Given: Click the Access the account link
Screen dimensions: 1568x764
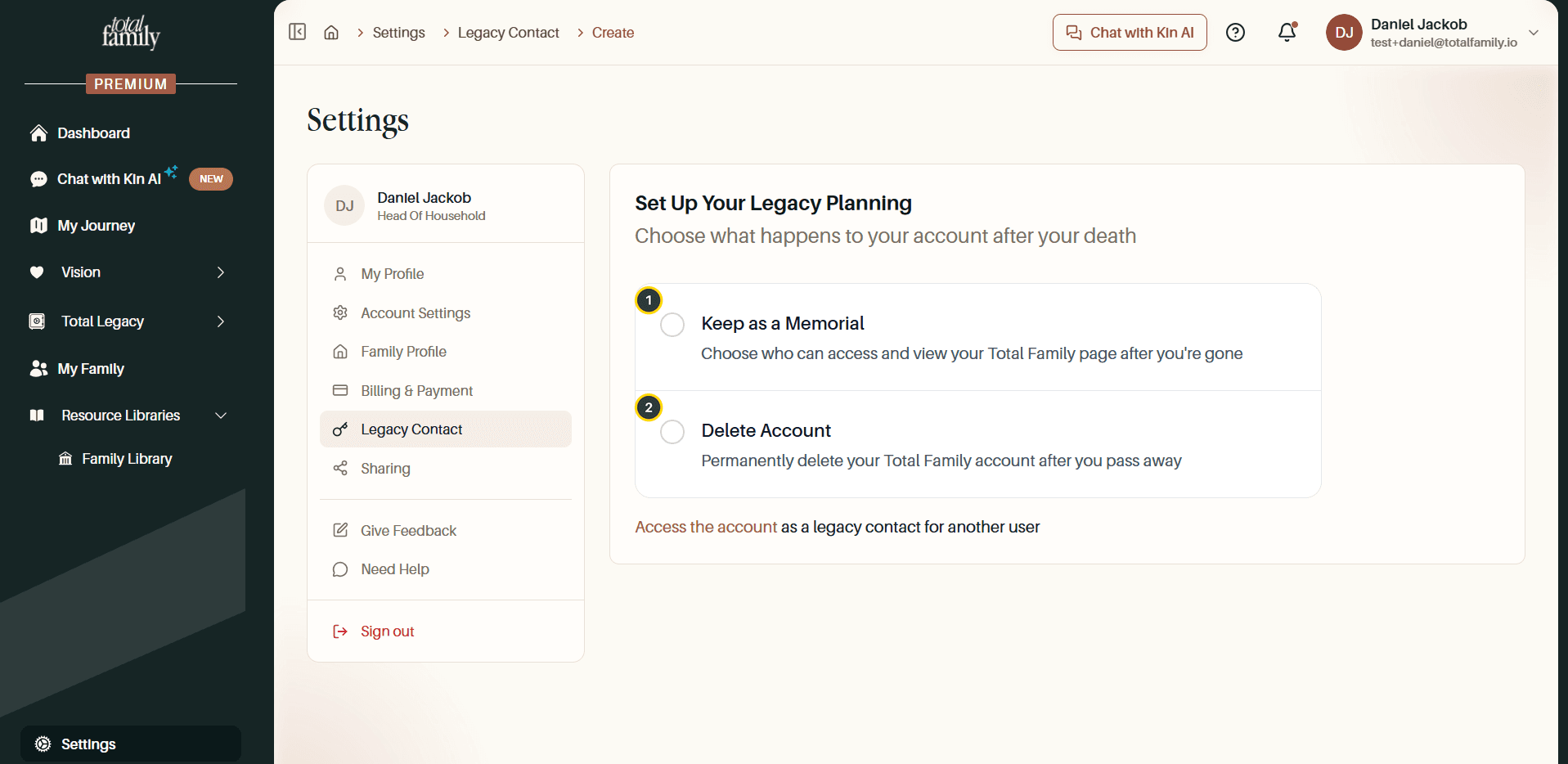Looking at the screenshot, I should click(x=706, y=527).
